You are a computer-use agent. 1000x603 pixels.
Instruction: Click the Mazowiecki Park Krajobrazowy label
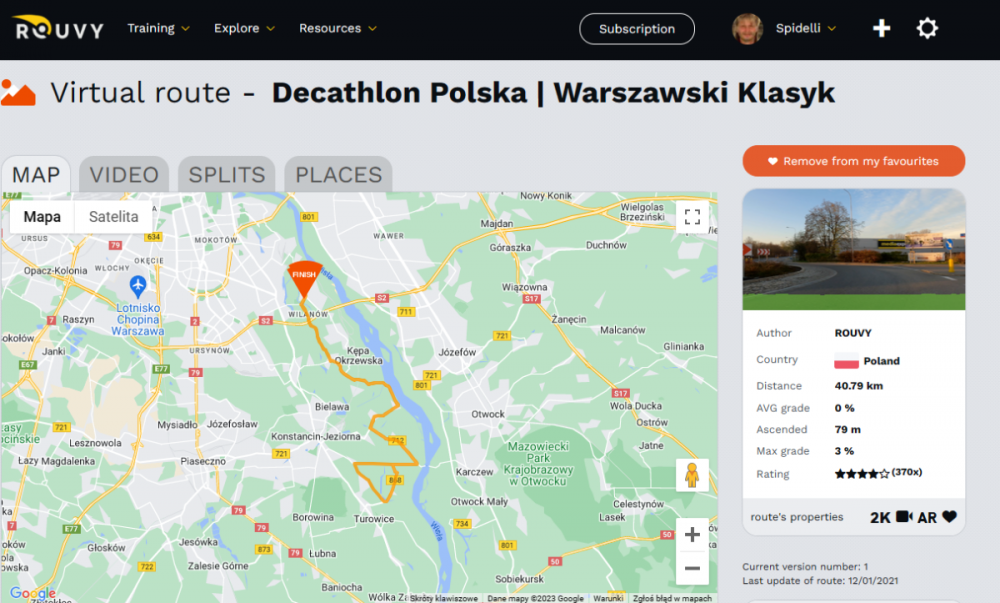[538, 464]
